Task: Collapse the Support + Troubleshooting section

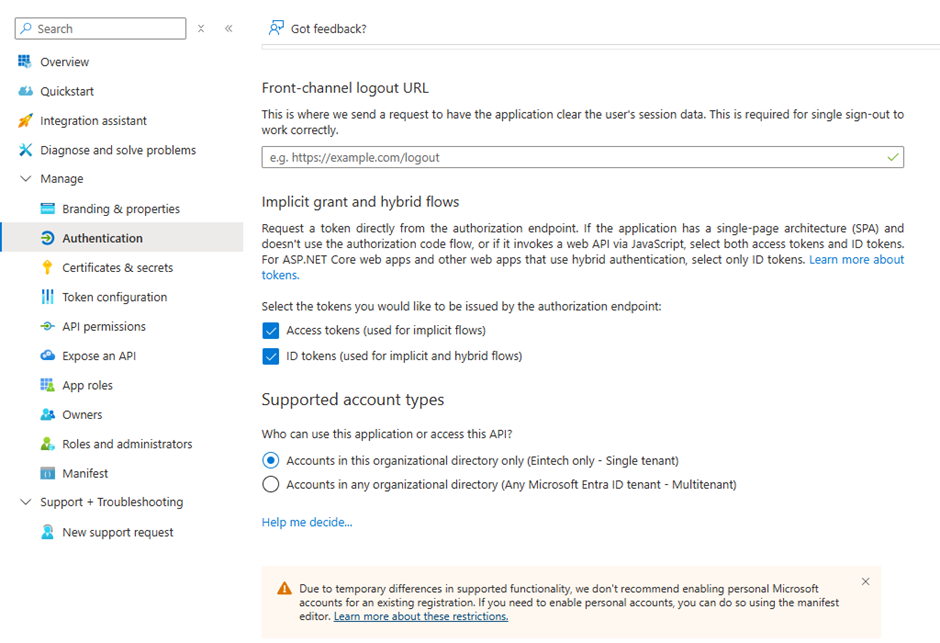Action: pyautogui.click(x=26, y=502)
